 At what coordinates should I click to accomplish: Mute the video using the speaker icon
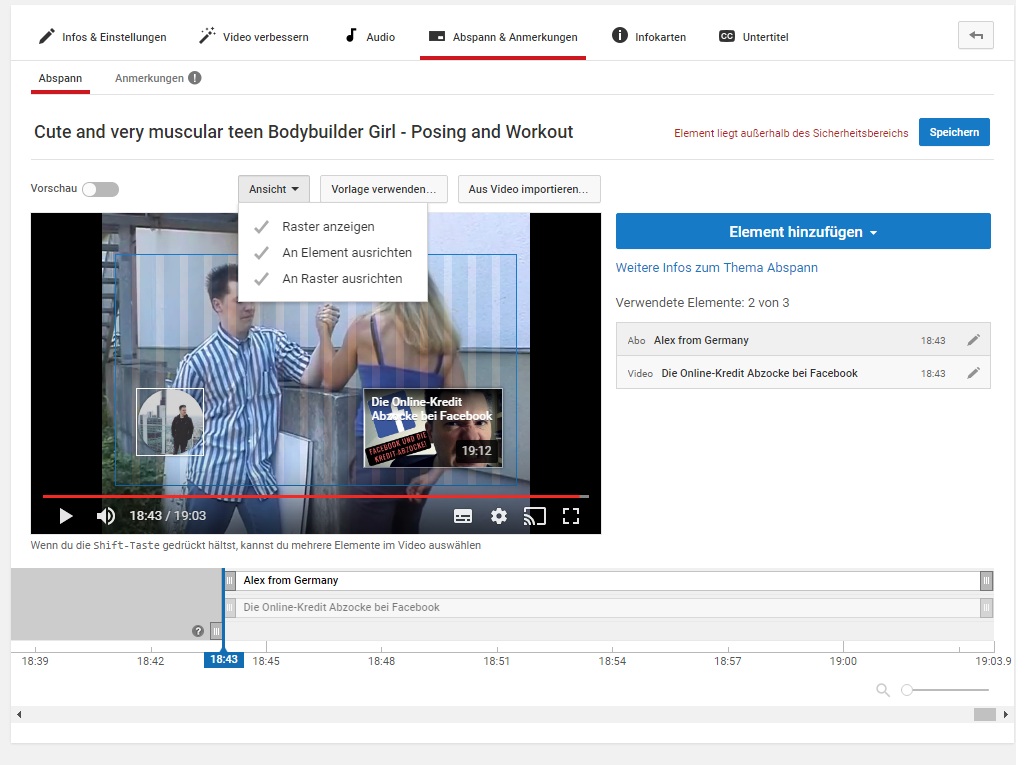coord(105,516)
